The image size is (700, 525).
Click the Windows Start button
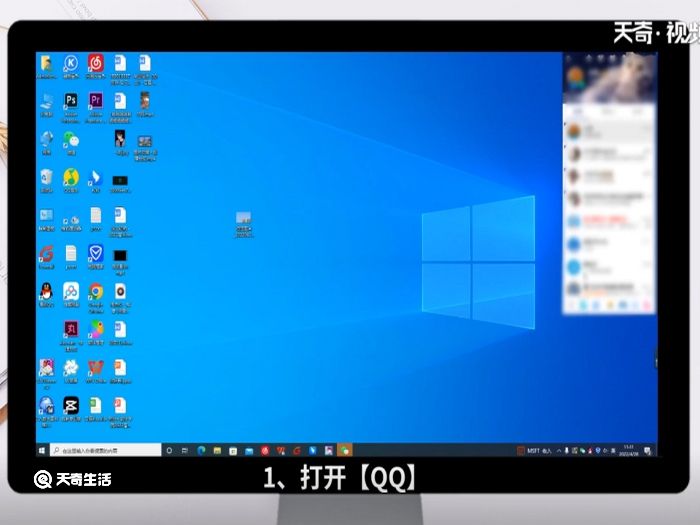point(42,450)
